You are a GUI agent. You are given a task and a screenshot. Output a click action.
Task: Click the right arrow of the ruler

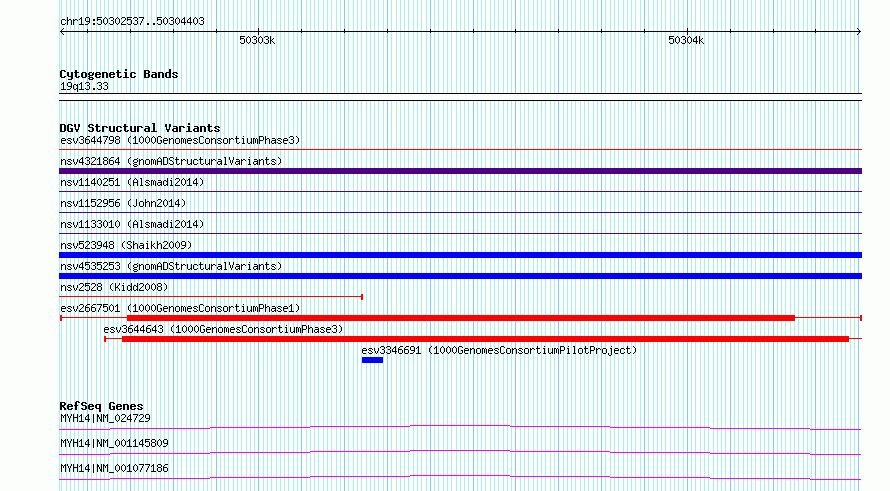(859, 32)
